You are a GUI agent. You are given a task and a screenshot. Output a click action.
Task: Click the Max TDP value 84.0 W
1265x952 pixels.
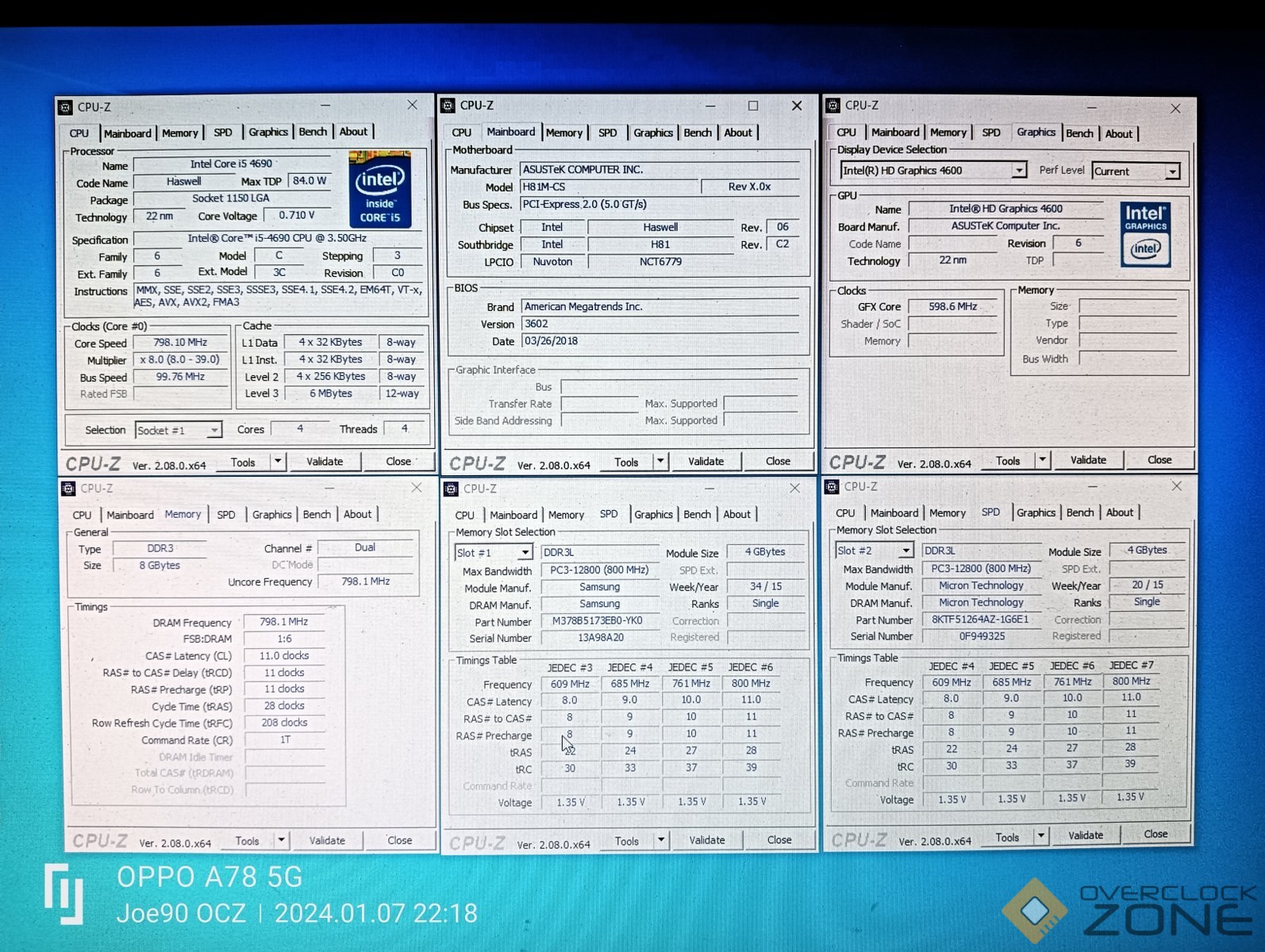click(310, 181)
